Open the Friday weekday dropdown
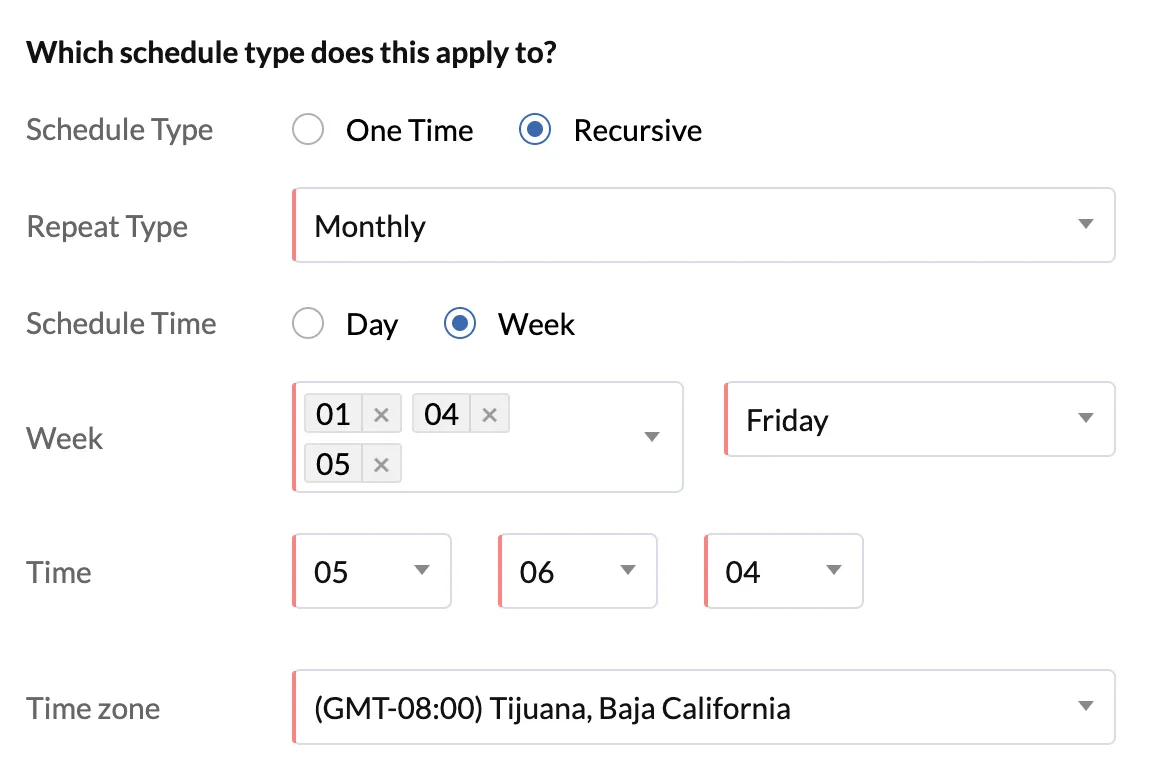Viewport: 1161px width, 763px height. 920,419
